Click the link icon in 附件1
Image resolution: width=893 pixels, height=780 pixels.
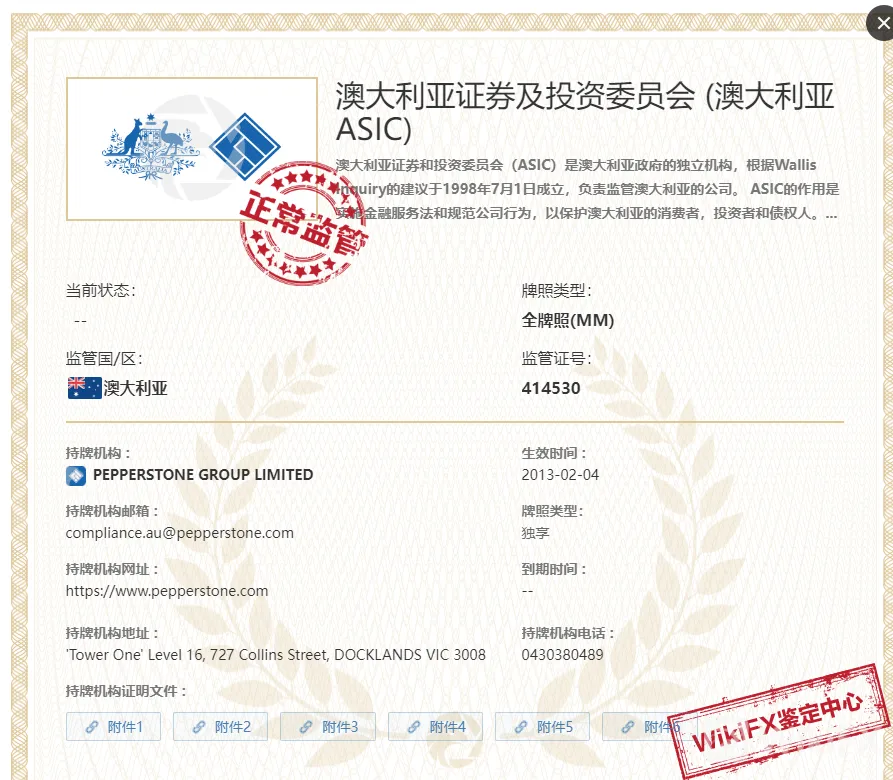(92, 727)
